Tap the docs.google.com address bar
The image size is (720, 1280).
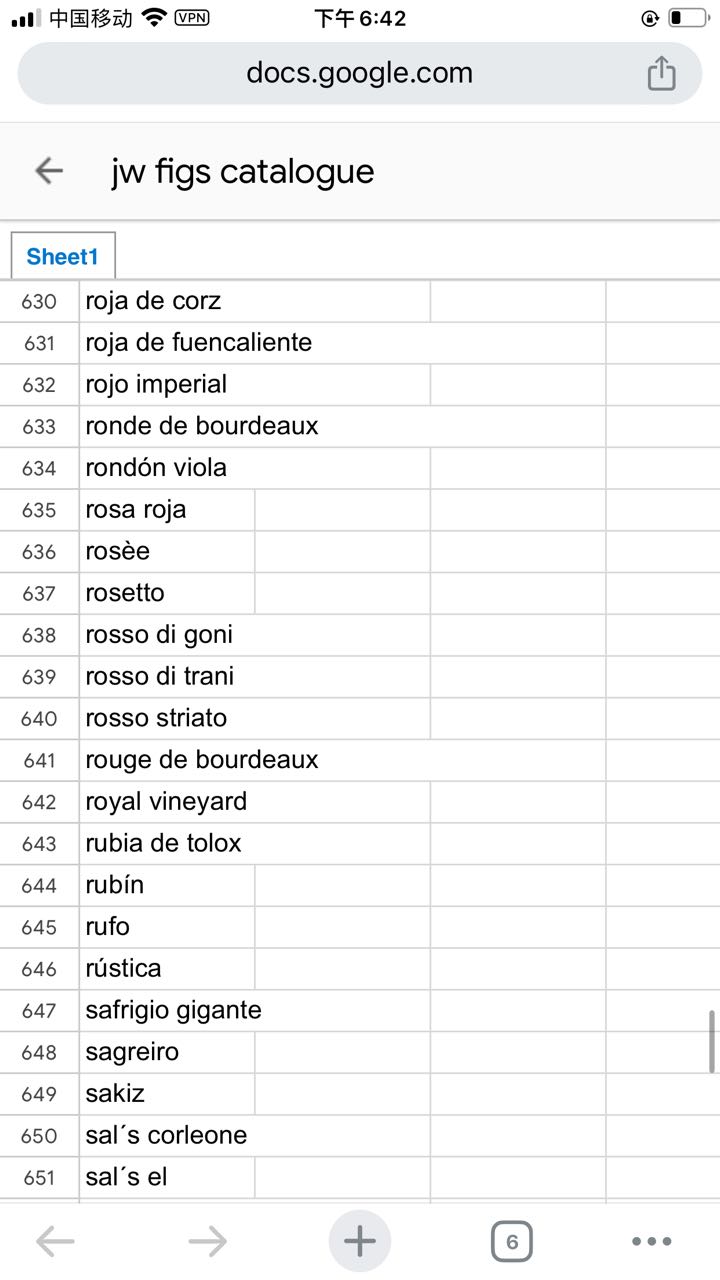point(360,73)
